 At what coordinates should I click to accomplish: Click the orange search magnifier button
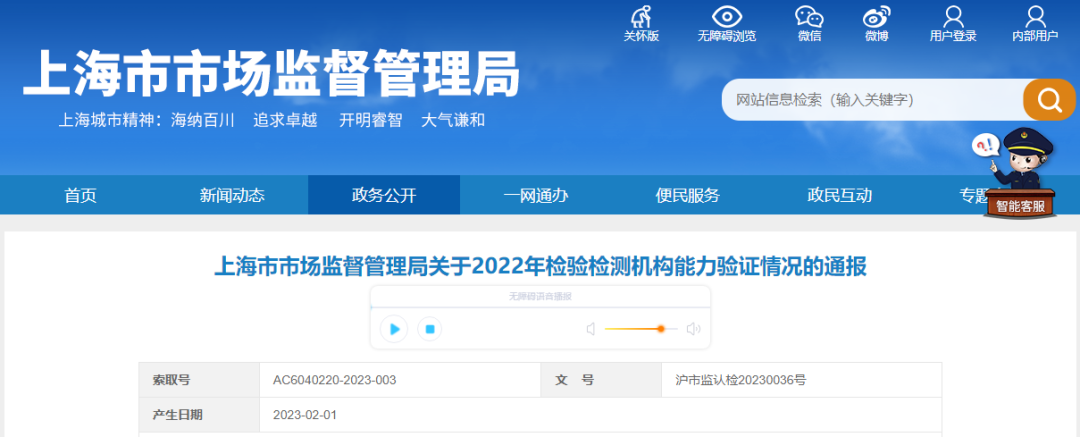1049,100
